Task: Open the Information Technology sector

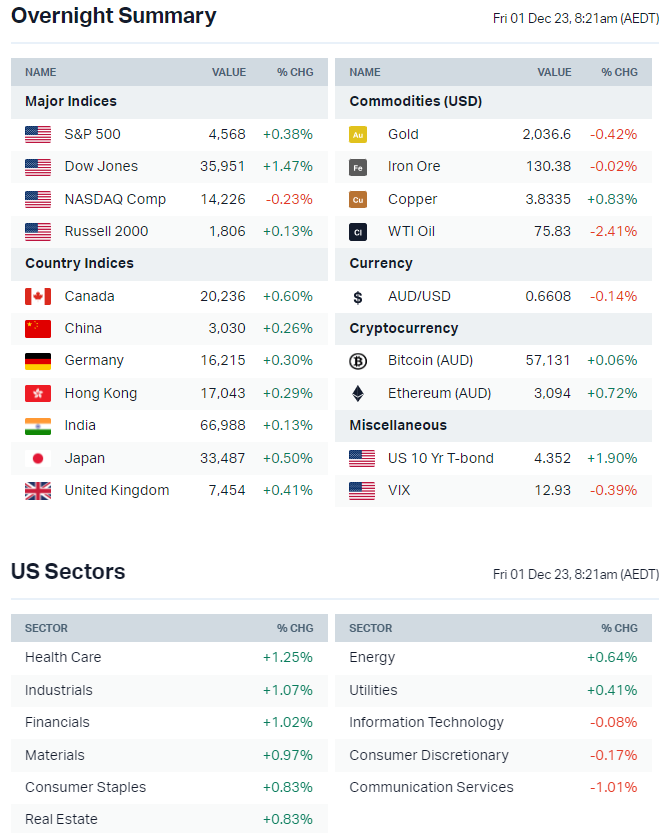Action: pos(426,722)
